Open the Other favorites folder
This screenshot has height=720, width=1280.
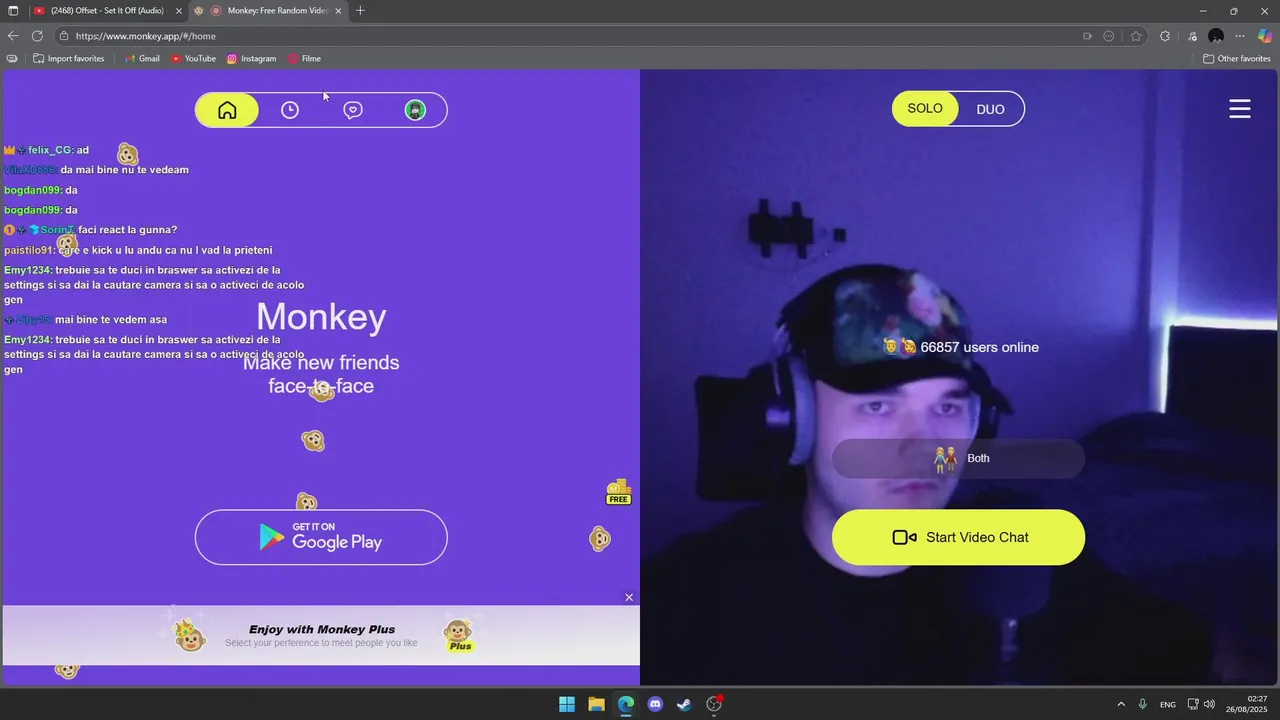pyautogui.click(x=1237, y=59)
